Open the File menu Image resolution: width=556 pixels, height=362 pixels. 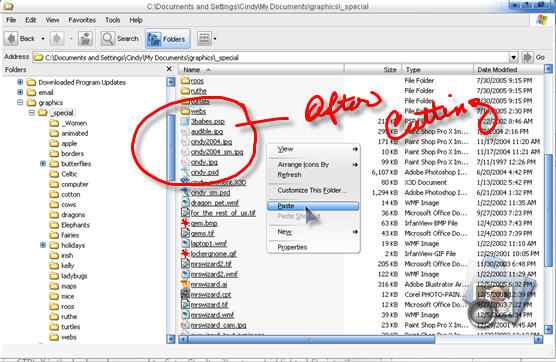11,20
